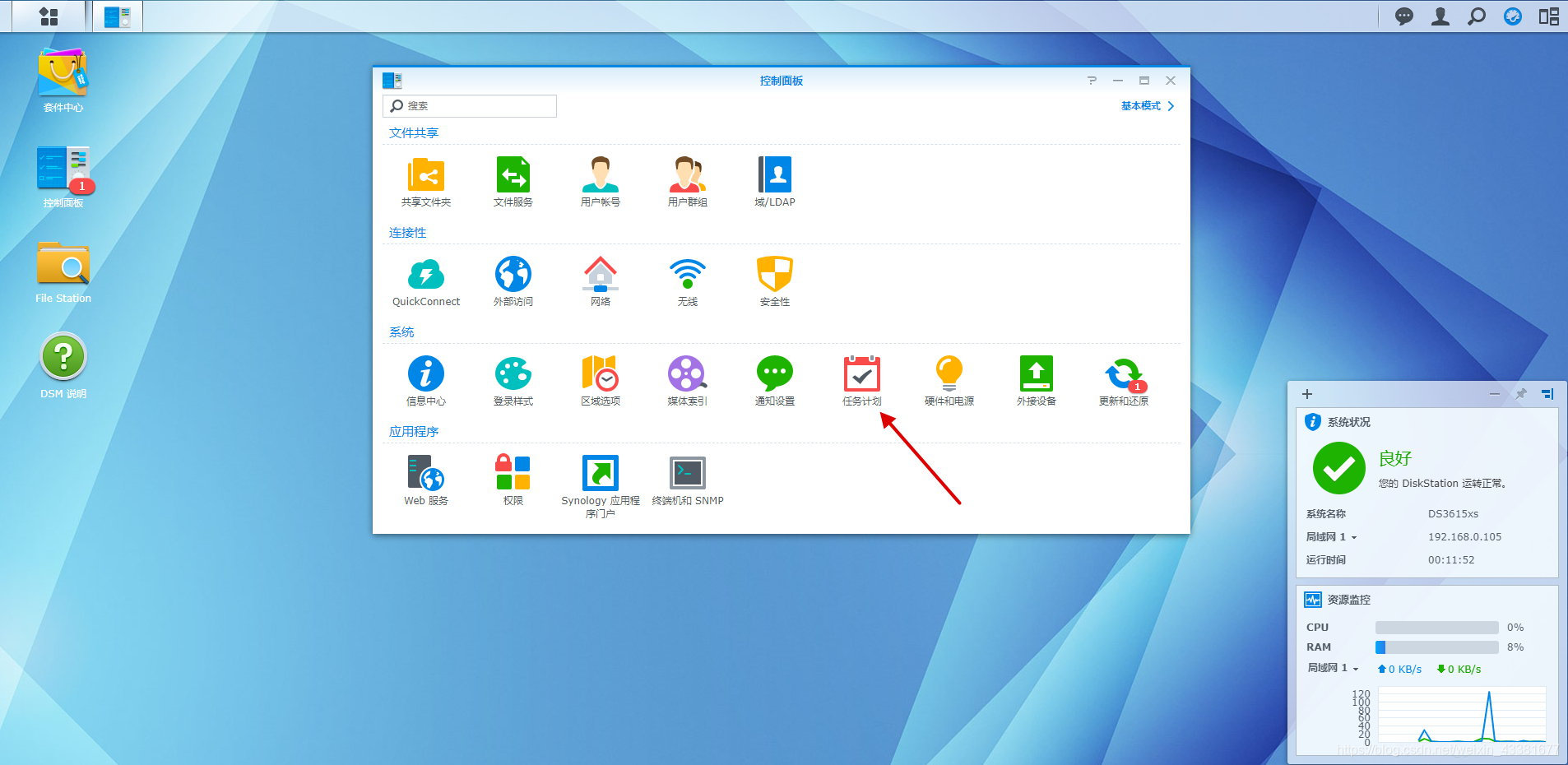Open the Shared Folder (共享文件夹) icon
The image size is (1568, 765).
pyautogui.click(x=426, y=175)
